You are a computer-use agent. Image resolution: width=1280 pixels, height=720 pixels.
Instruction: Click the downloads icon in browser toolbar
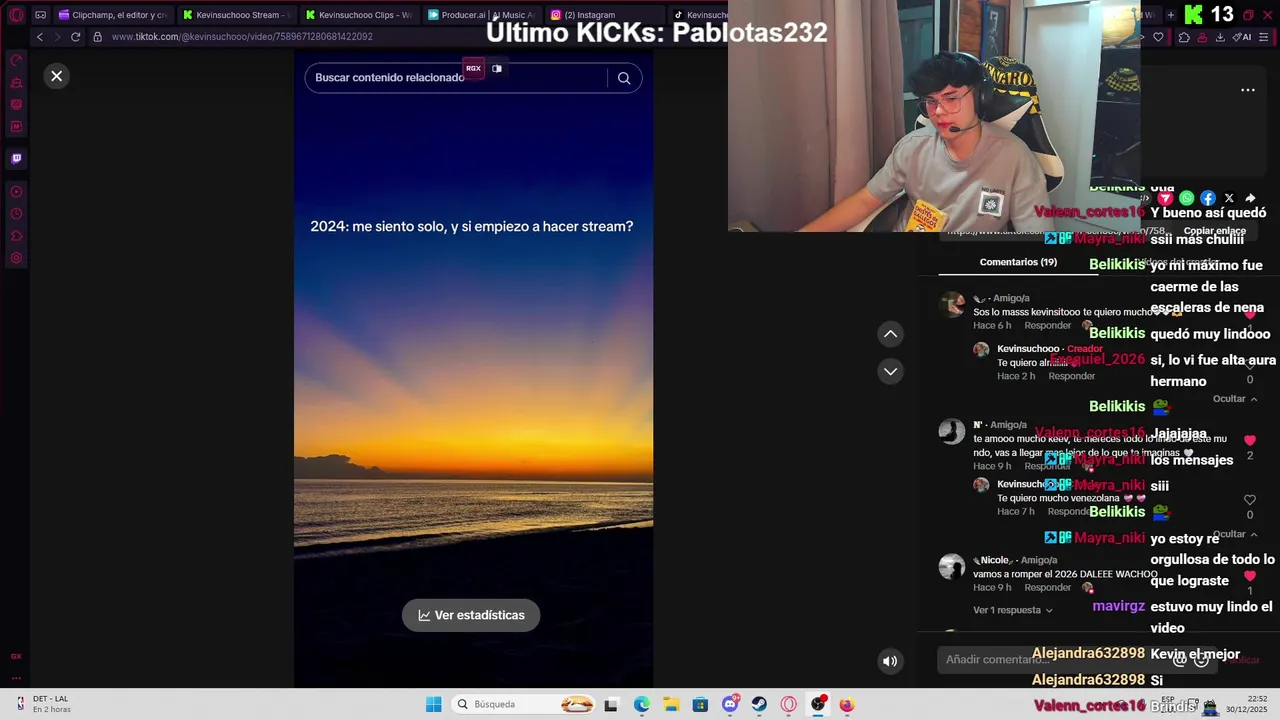tap(1220, 37)
